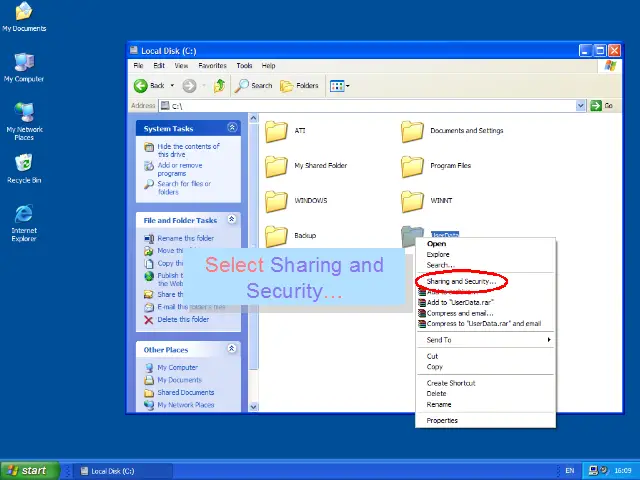
Task: Click Local Disk (C:) taskbar button
Action: click(122, 471)
